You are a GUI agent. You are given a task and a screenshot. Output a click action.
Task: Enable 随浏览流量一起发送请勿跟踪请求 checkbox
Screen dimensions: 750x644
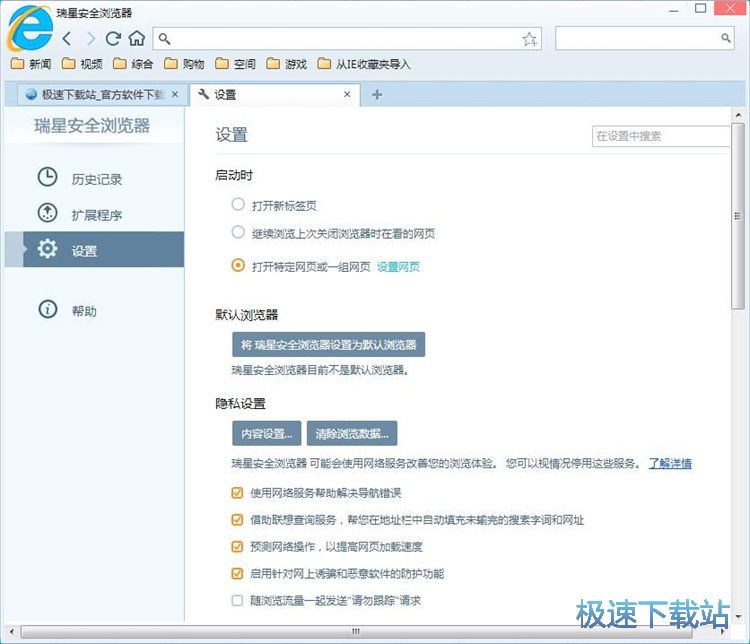pyautogui.click(x=237, y=600)
